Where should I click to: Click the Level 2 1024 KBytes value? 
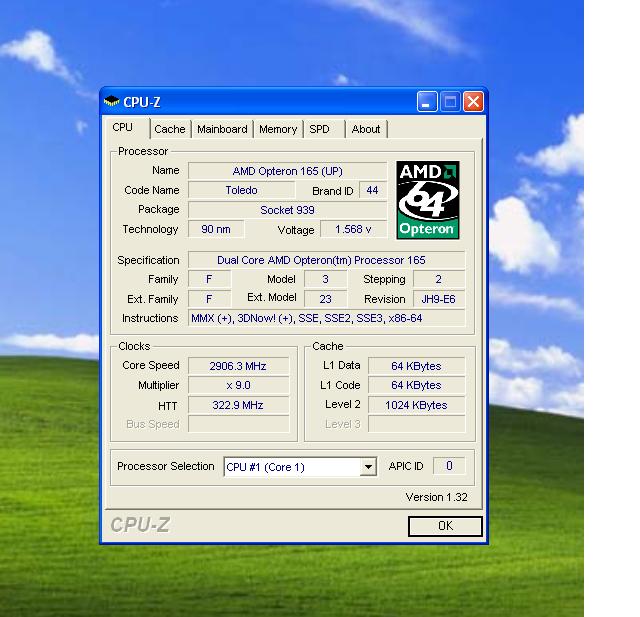tap(416, 405)
